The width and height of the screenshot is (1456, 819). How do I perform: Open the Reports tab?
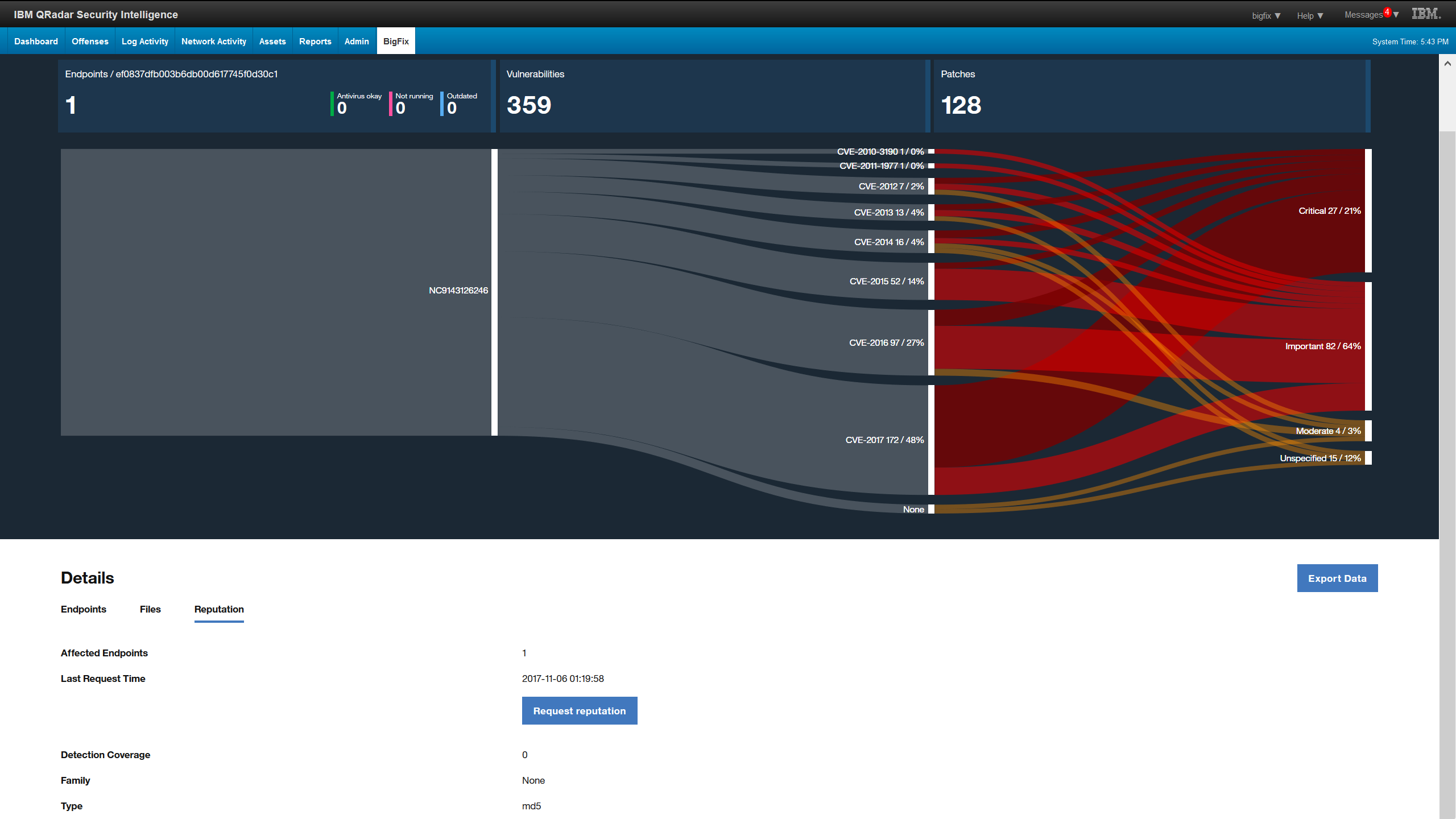click(x=315, y=41)
